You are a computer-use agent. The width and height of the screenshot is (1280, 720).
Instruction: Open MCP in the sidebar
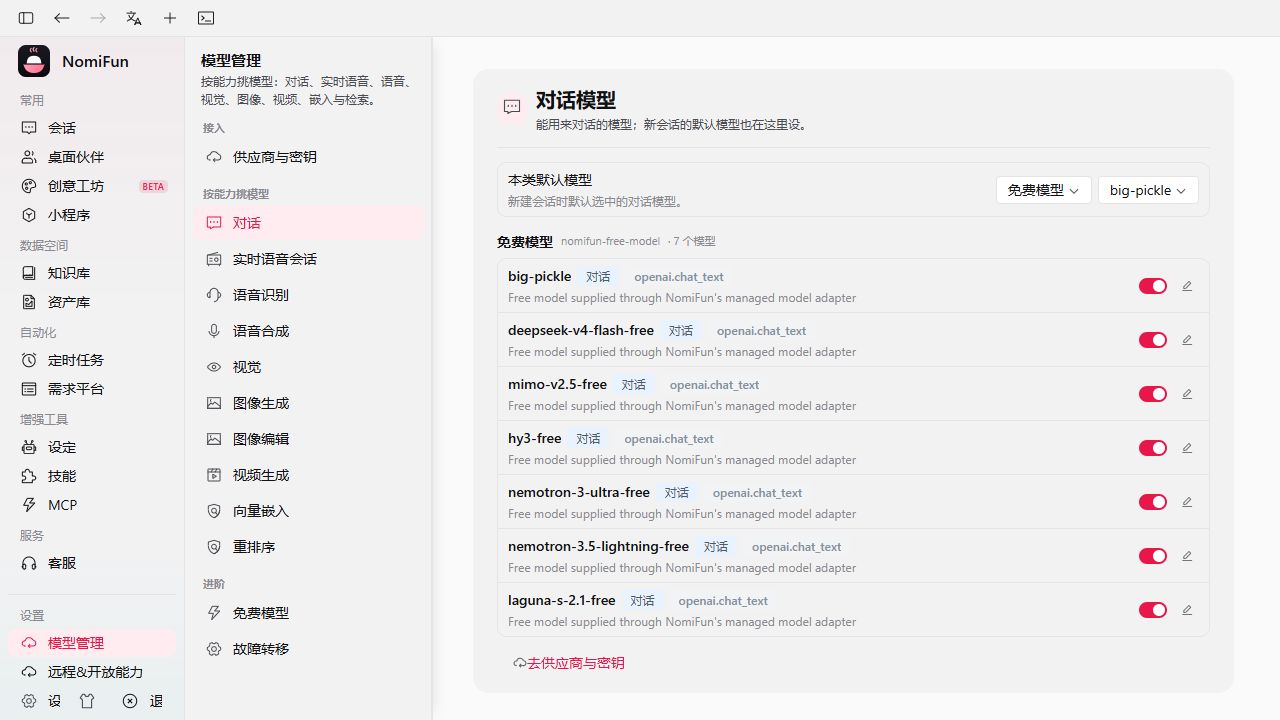[x=92, y=505]
